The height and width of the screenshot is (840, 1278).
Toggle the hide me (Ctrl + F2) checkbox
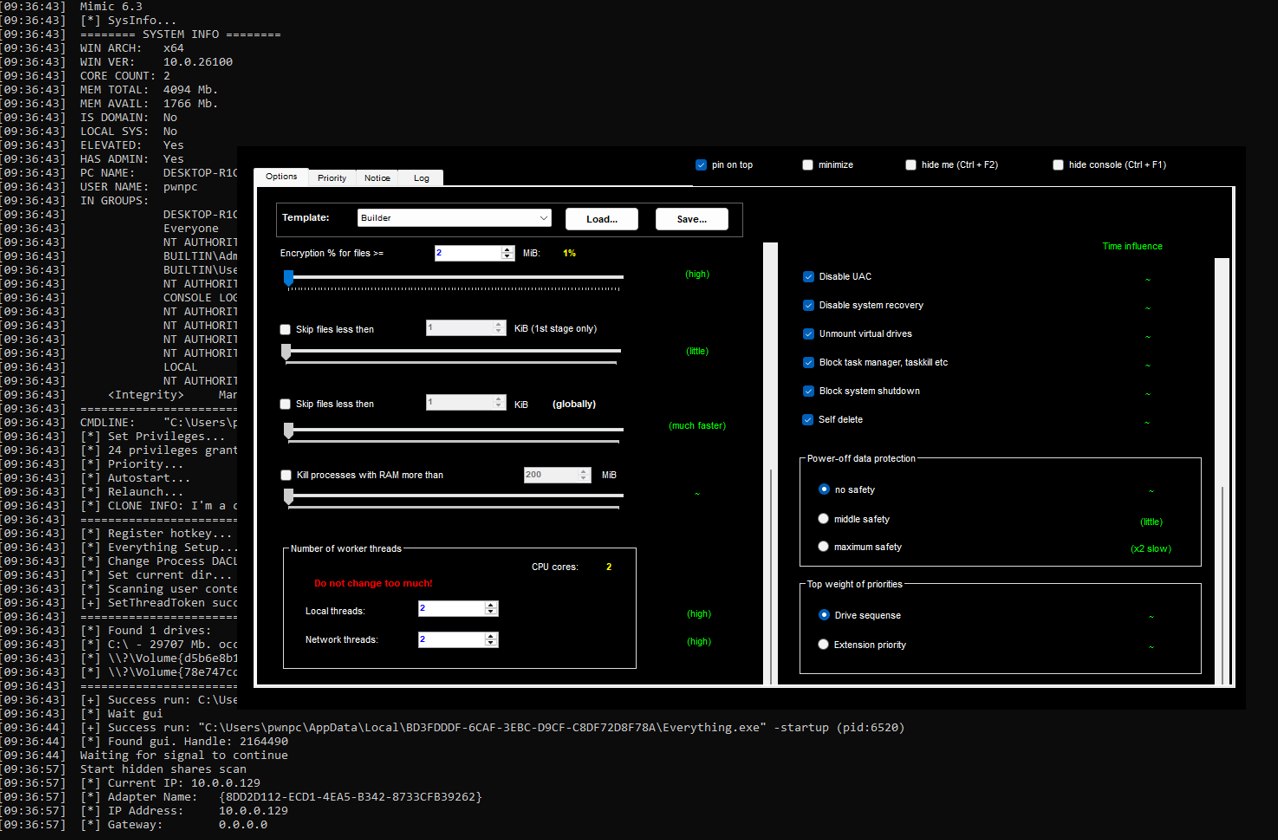pos(911,165)
